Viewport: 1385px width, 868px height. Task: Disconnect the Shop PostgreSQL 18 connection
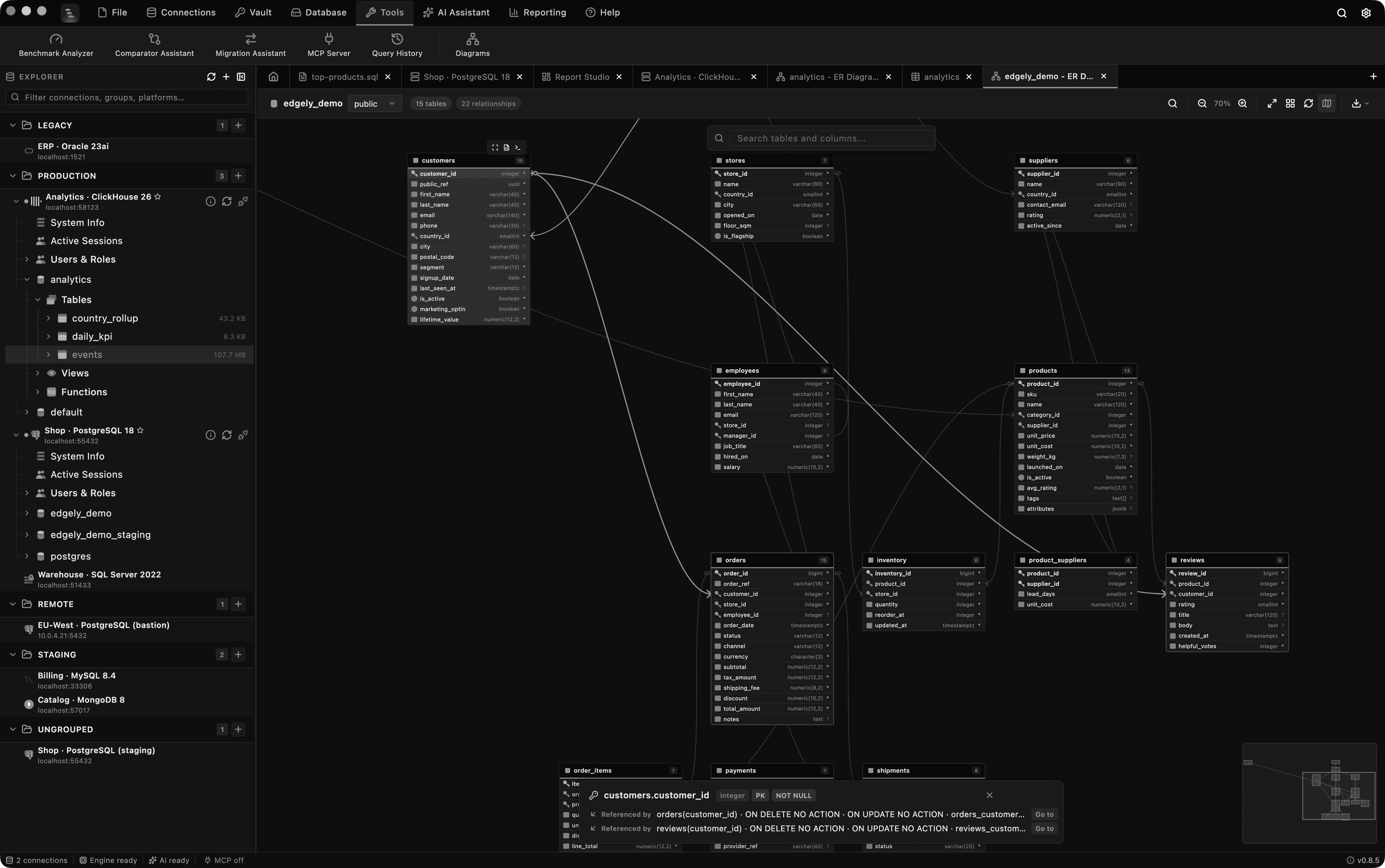[243, 435]
